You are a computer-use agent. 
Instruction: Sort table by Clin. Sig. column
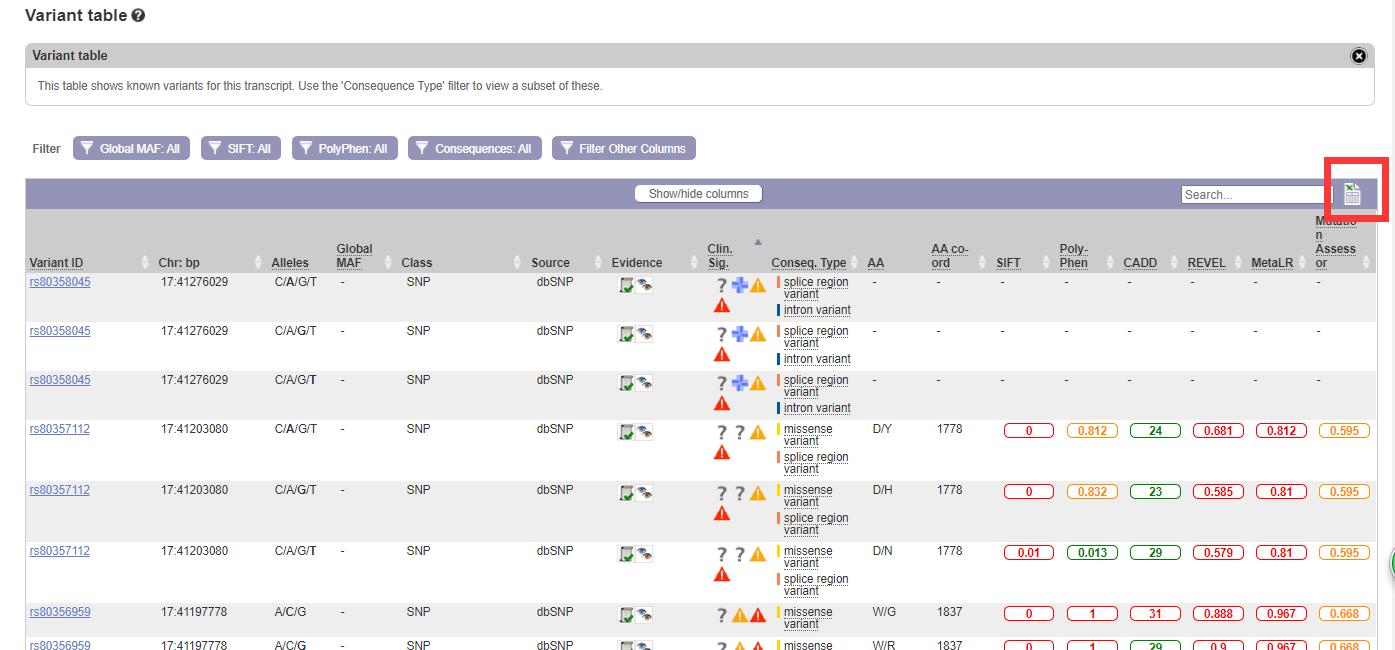pos(720,256)
